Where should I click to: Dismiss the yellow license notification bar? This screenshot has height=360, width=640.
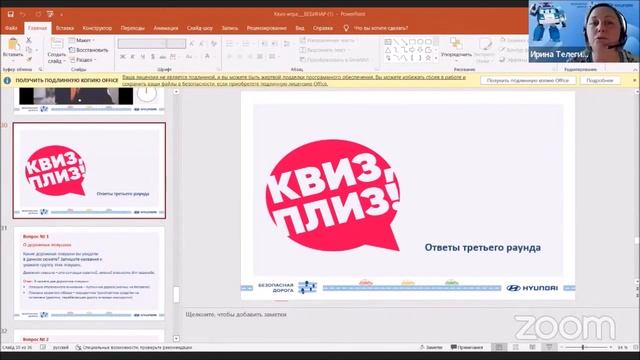(x=635, y=80)
